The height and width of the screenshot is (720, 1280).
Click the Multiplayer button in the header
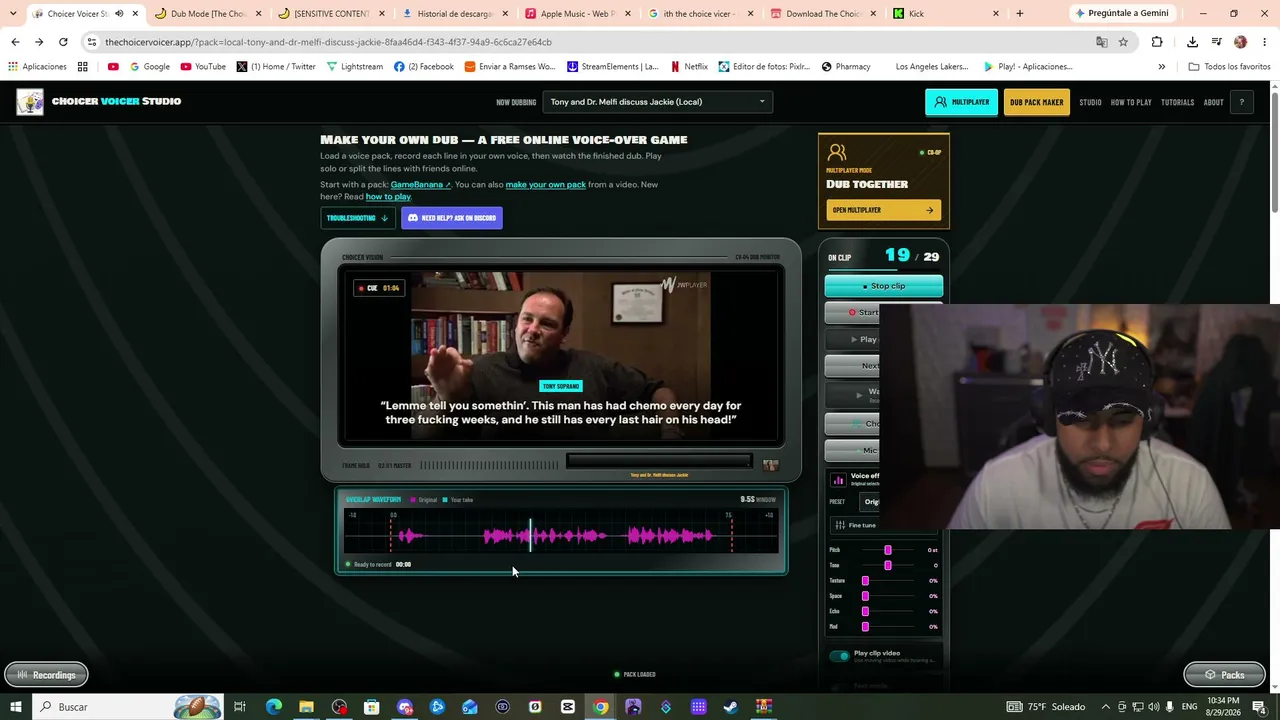point(961,102)
